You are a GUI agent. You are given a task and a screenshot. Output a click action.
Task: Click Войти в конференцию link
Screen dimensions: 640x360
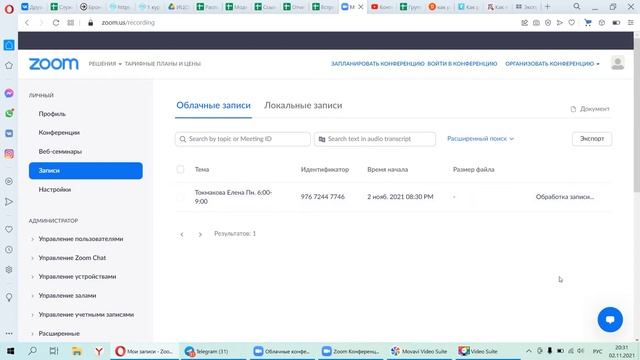[462, 64]
